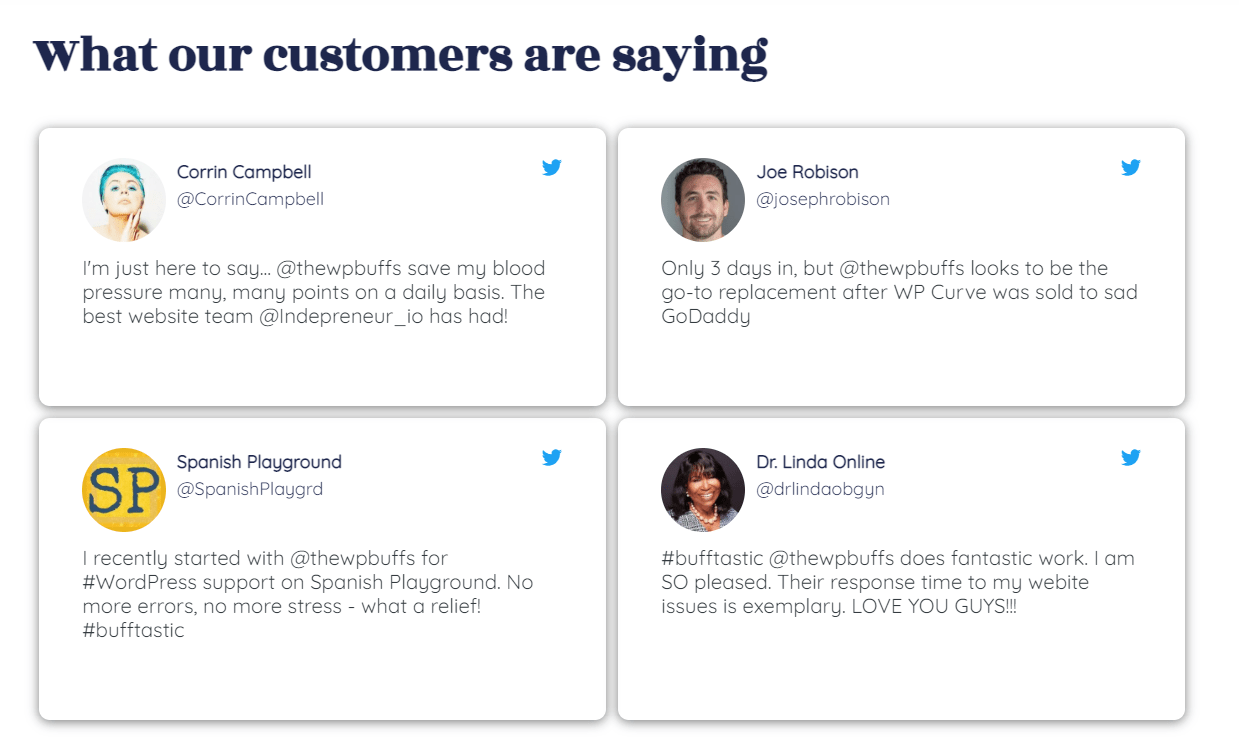Click the Spanish Playground SP logo avatar

124,490
